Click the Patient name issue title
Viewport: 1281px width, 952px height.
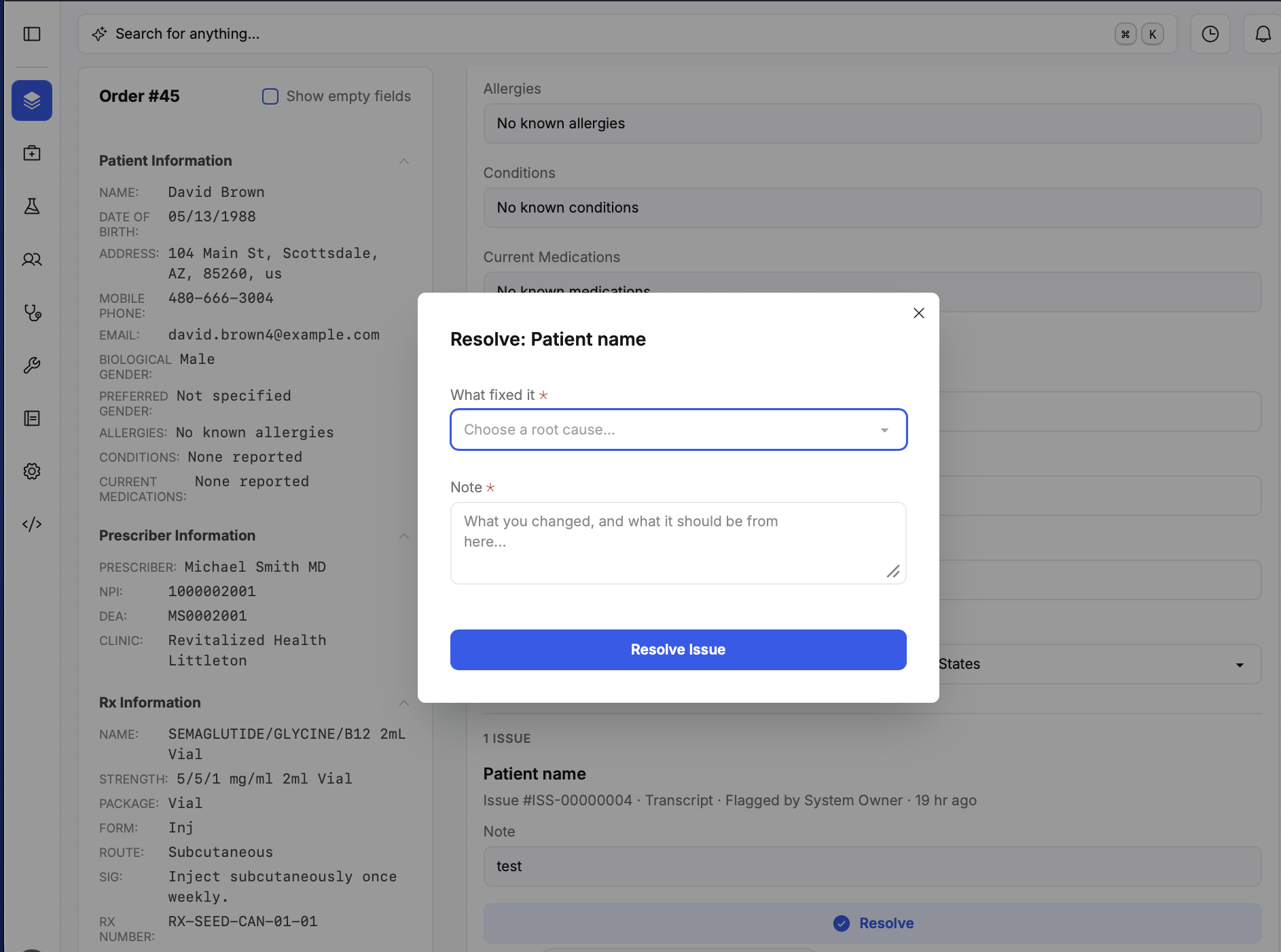click(535, 774)
